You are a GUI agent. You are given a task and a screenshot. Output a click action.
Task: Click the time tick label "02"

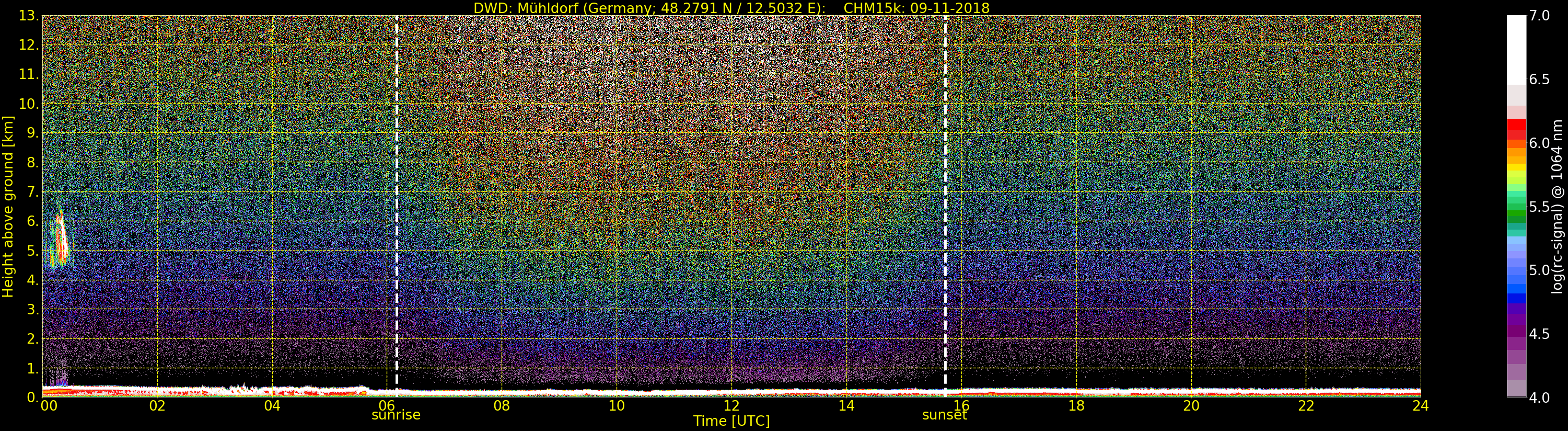click(157, 405)
